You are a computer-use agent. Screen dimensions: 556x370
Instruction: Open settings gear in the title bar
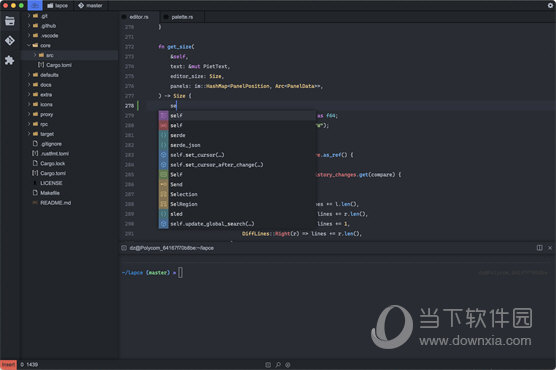(550, 5)
